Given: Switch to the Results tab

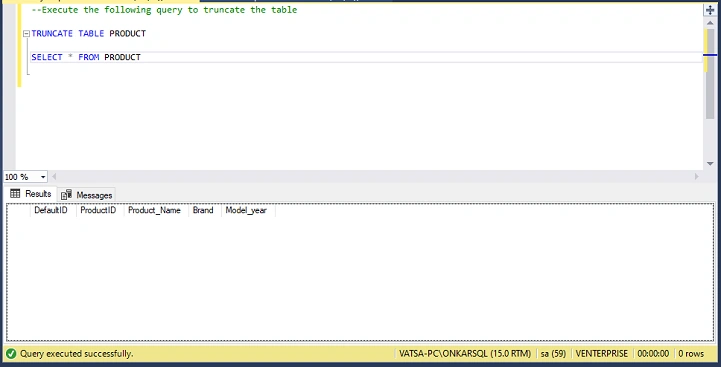Looking at the screenshot, I should (31, 194).
